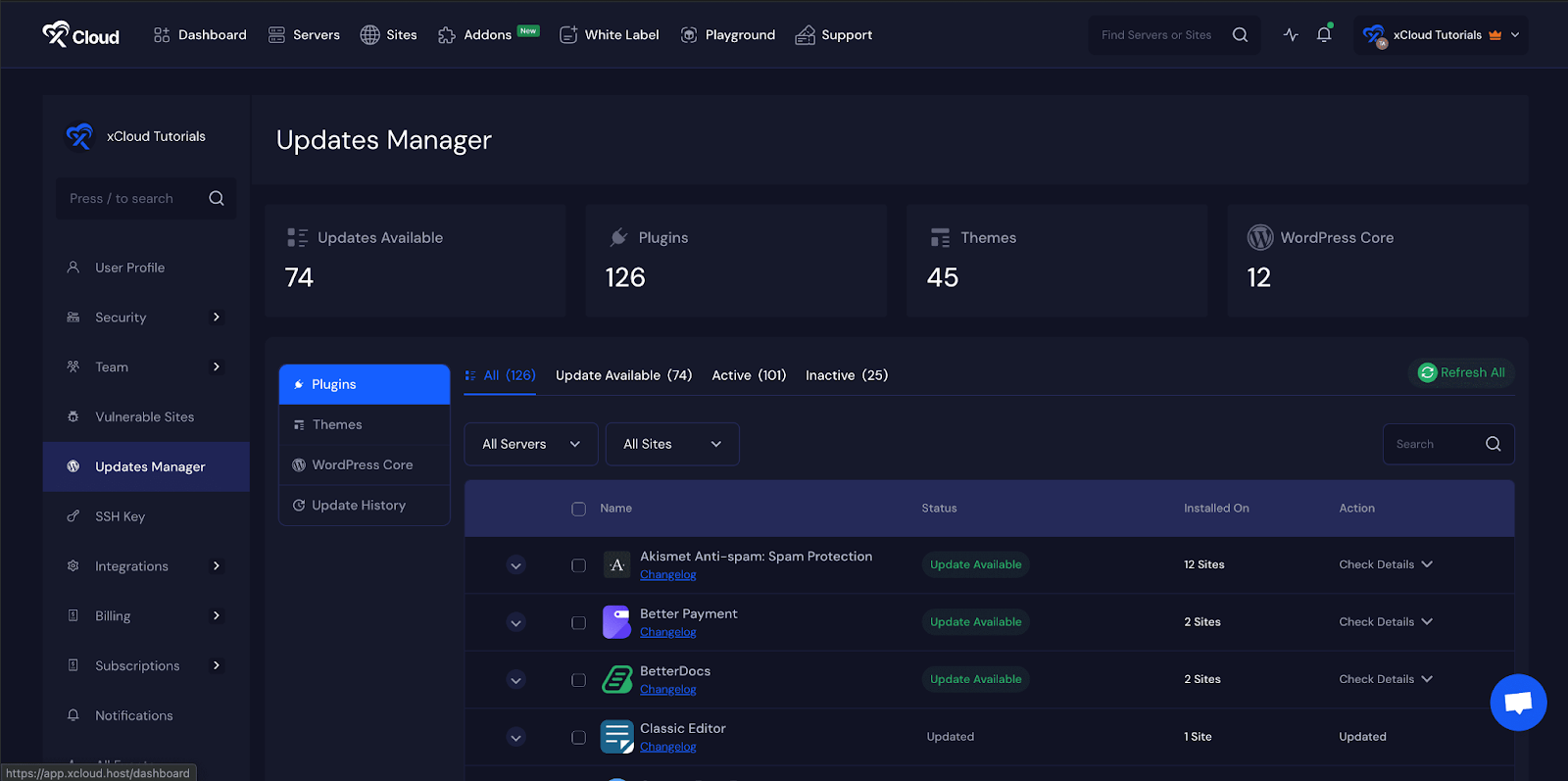Open the All Servers dropdown
Screen dimensions: 1568x781
[x=530, y=444]
